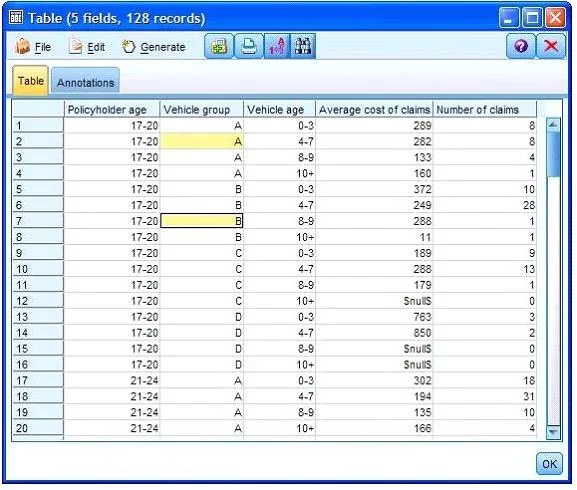Click the binoculars search icon
The height and width of the screenshot is (490, 577).
303,46
